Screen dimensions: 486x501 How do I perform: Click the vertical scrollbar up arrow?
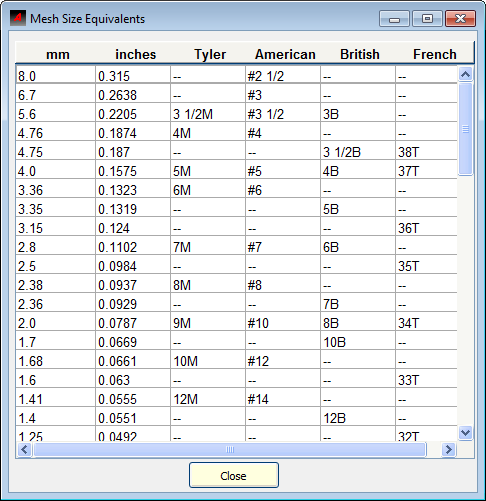[465, 74]
